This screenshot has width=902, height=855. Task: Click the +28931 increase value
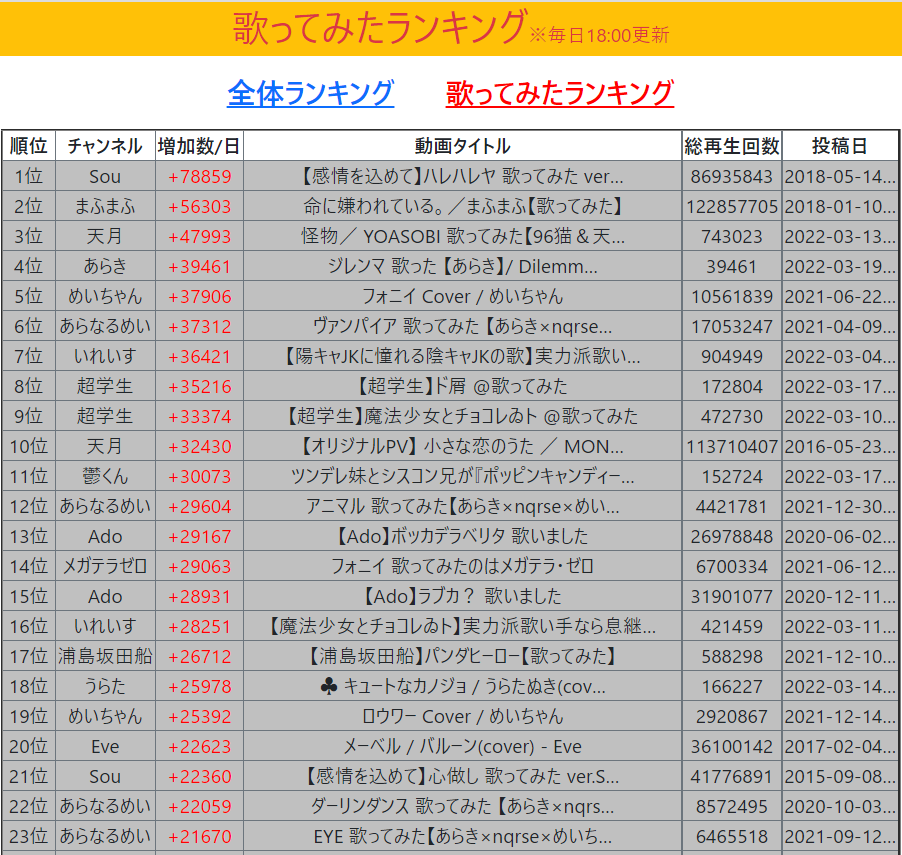(x=200, y=596)
